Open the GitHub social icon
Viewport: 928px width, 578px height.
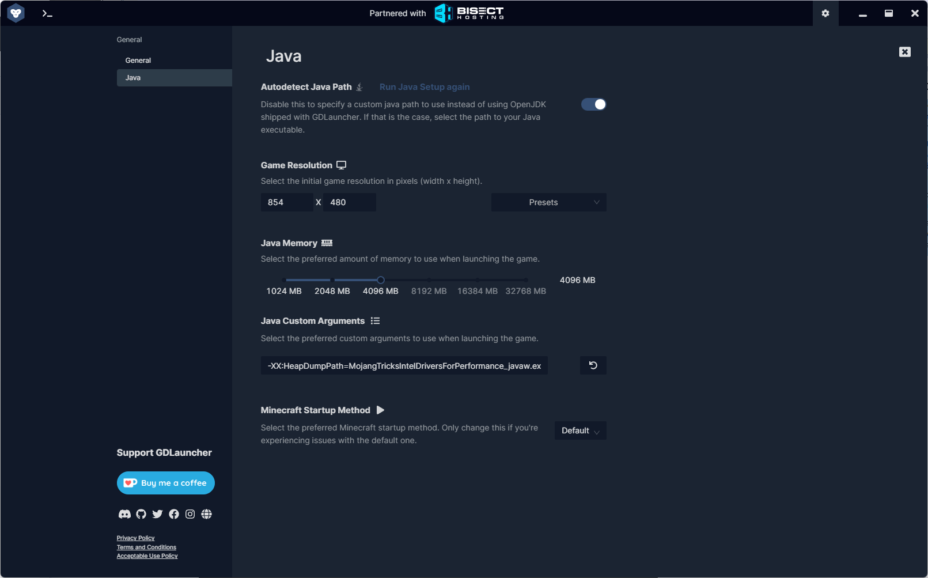pos(141,514)
